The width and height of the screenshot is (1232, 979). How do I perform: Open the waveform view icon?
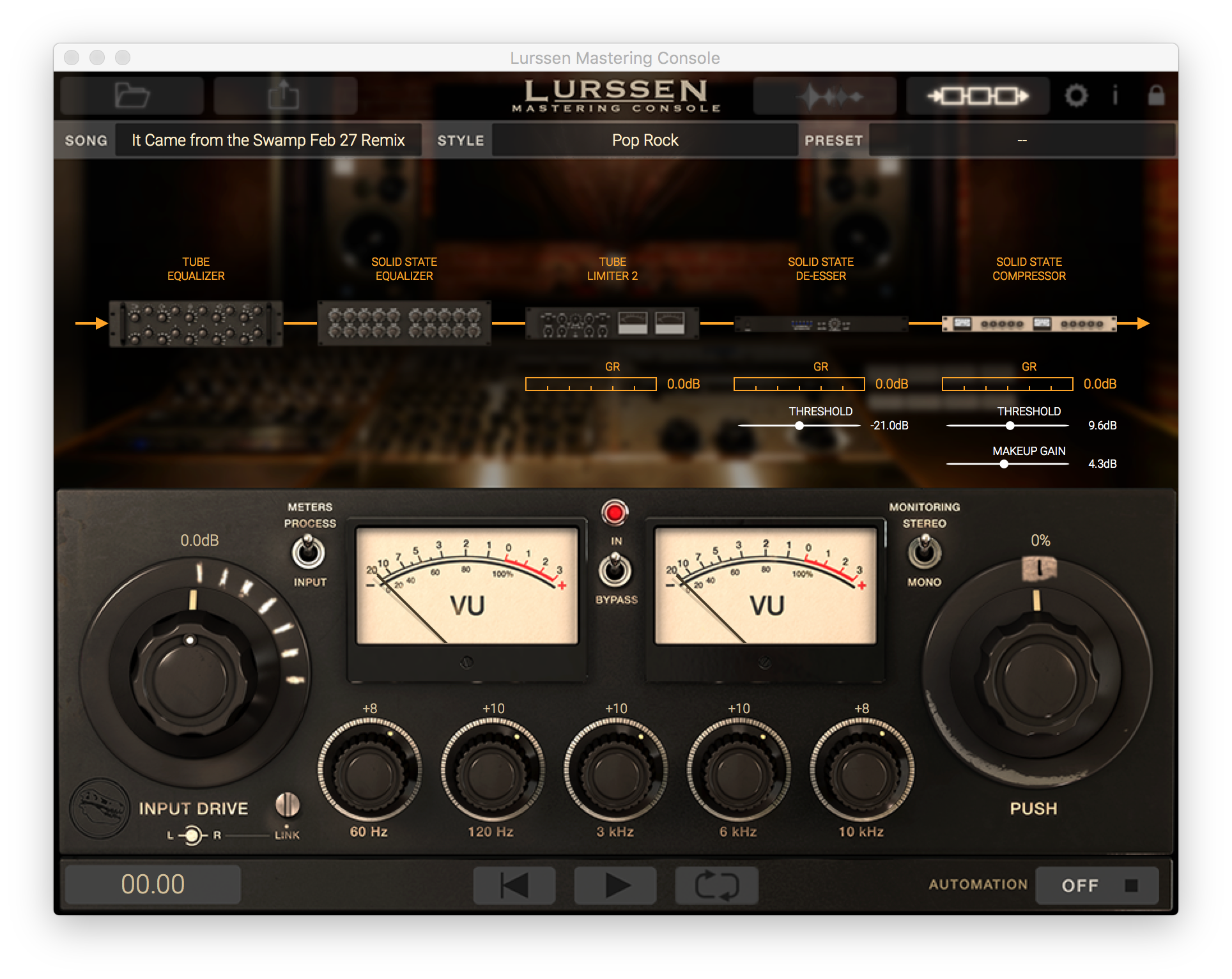(x=824, y=96)
